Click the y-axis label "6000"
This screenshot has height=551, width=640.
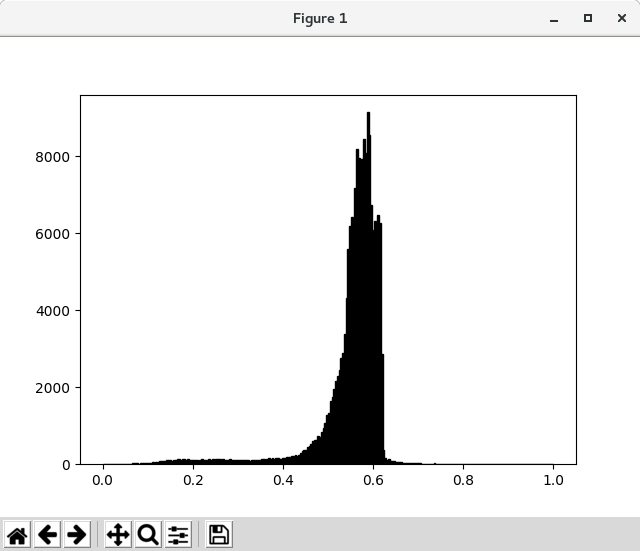(x=53, y=234)
